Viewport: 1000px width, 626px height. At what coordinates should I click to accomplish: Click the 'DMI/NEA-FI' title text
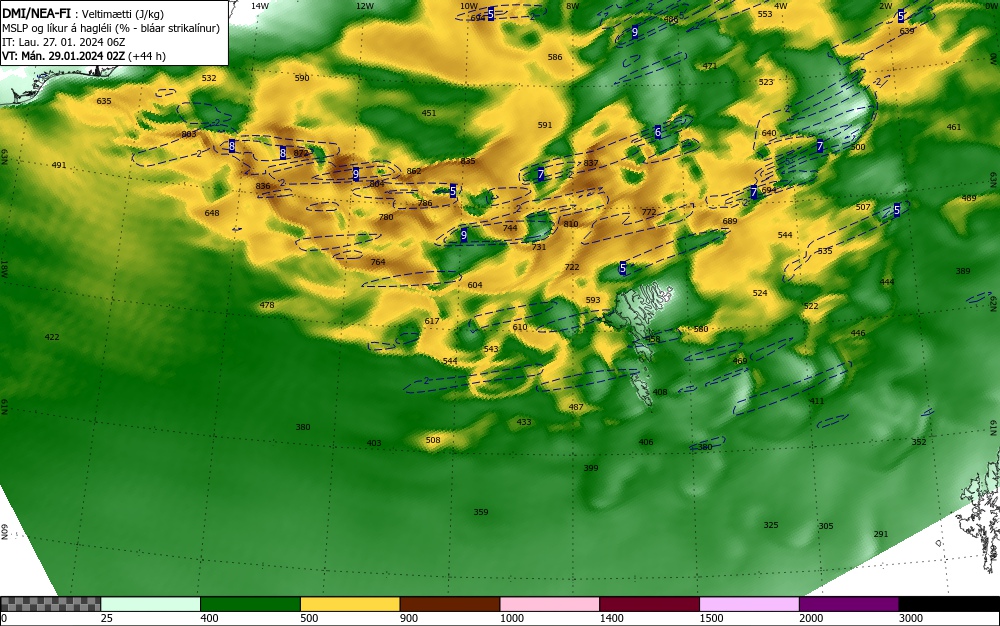point(36,14)
